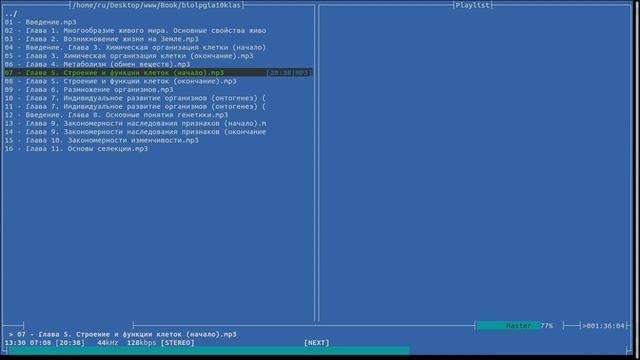Click the now playing title in the status line
The image size is (640, 360).
(x=127, y=334)
